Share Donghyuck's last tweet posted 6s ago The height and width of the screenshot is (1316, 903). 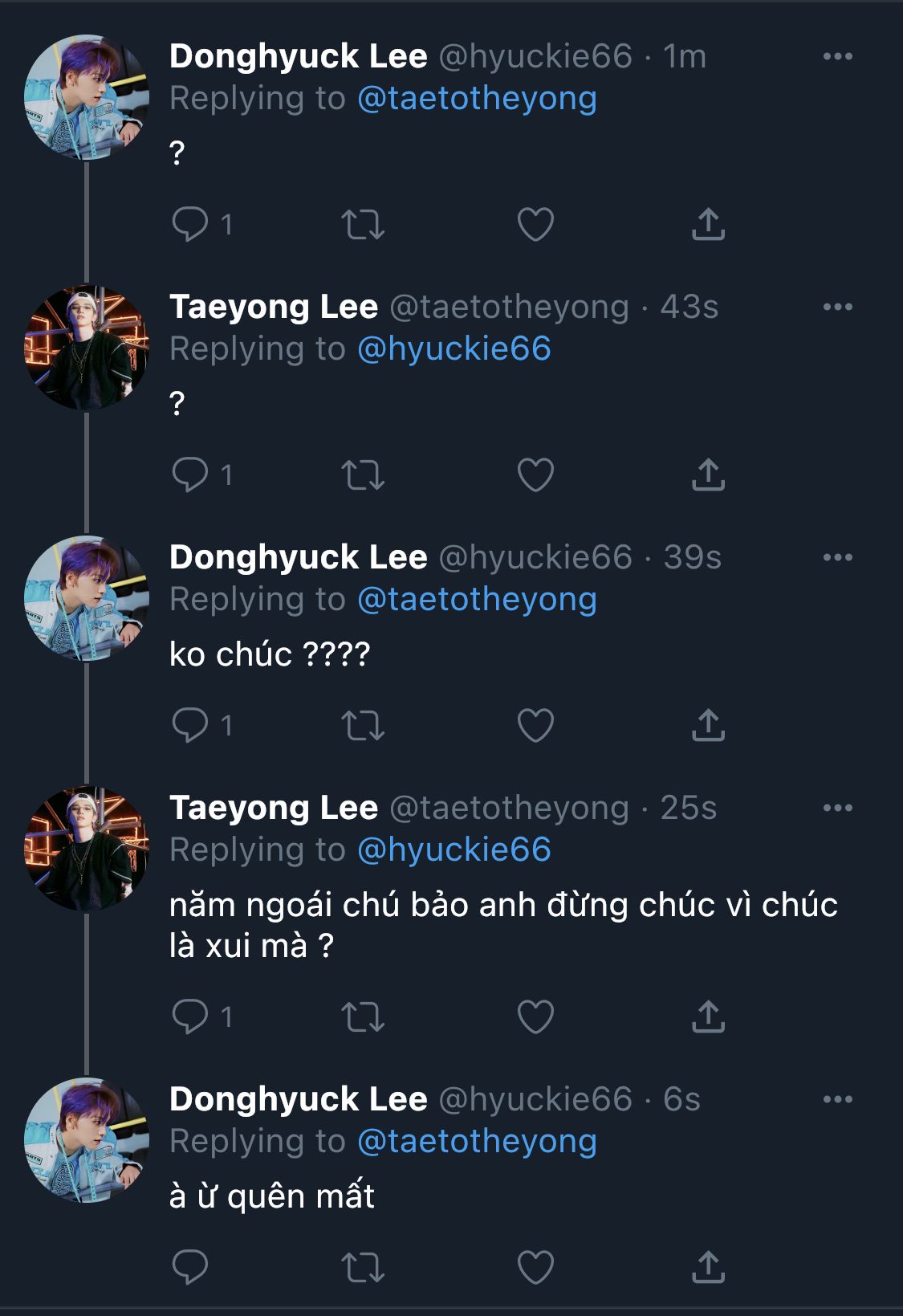708,1268
